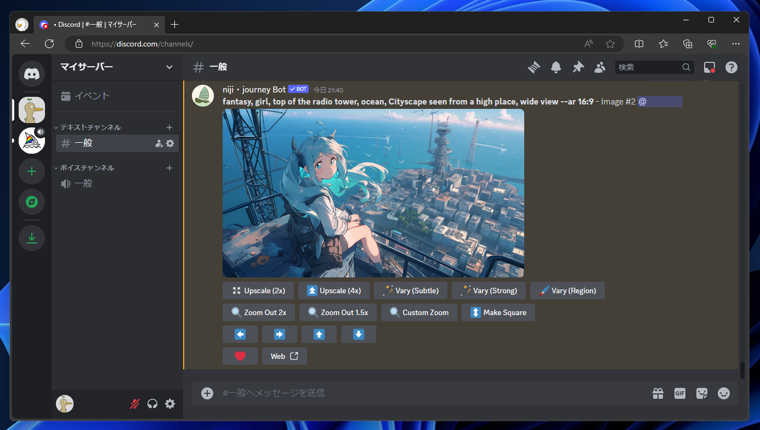Click Custom Zoom button

point(419,313)
